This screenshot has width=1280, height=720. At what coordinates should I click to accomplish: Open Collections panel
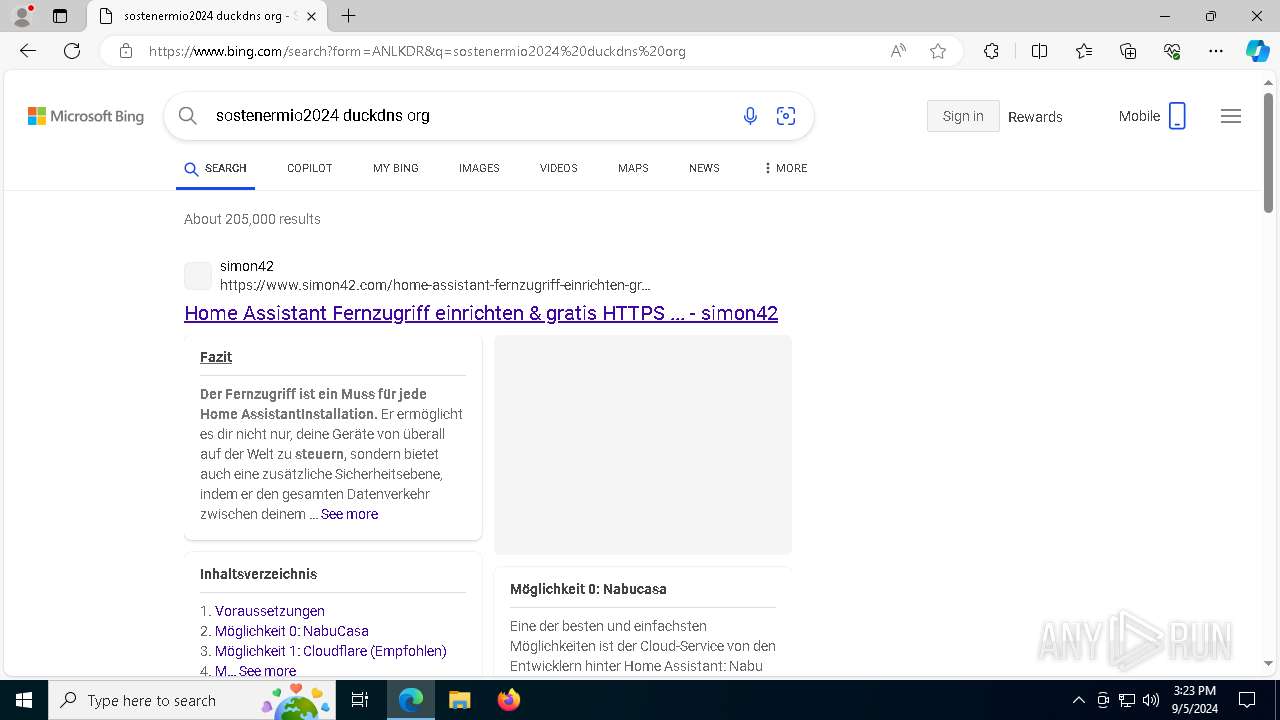[x=1128, y=51]
